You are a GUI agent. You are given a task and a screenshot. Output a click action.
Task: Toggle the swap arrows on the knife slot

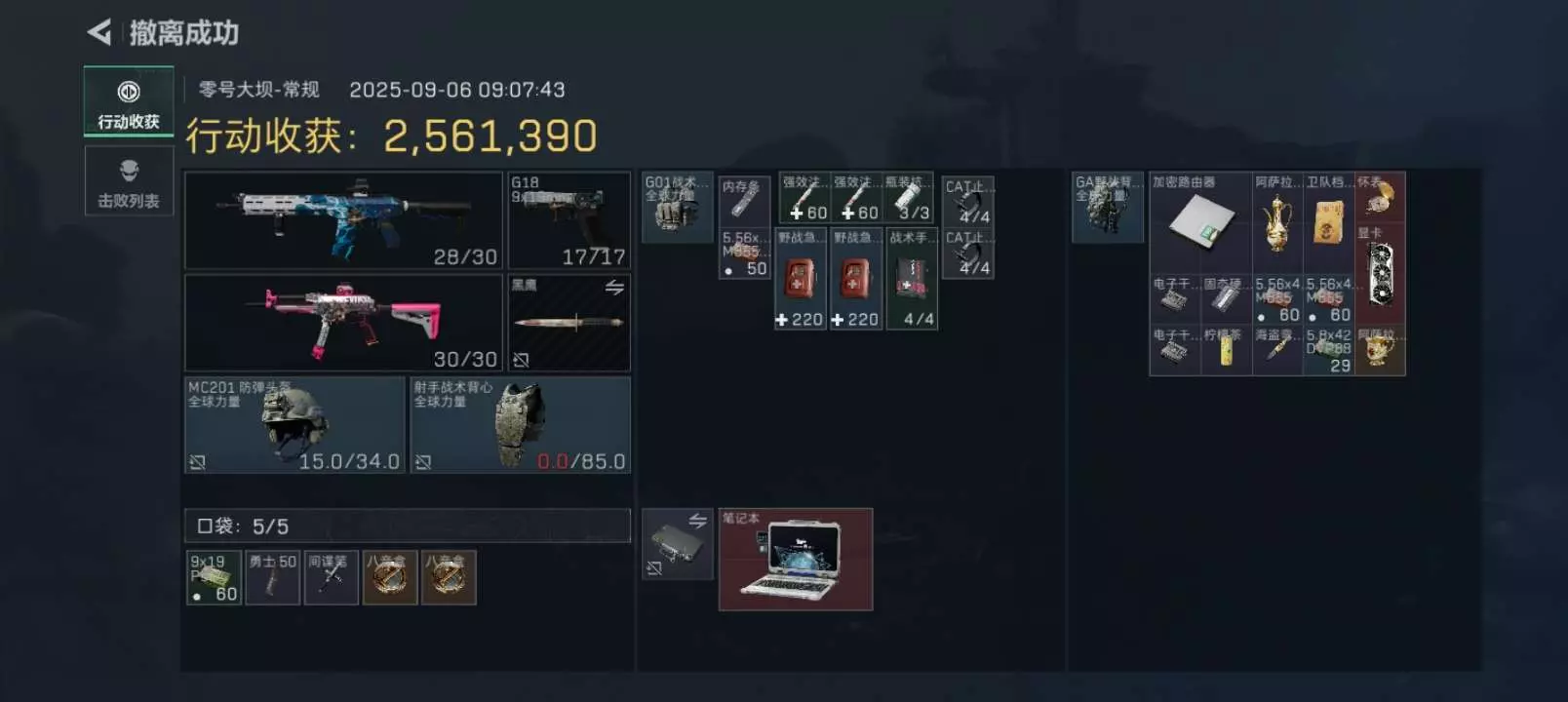click(x=614, y=288)
